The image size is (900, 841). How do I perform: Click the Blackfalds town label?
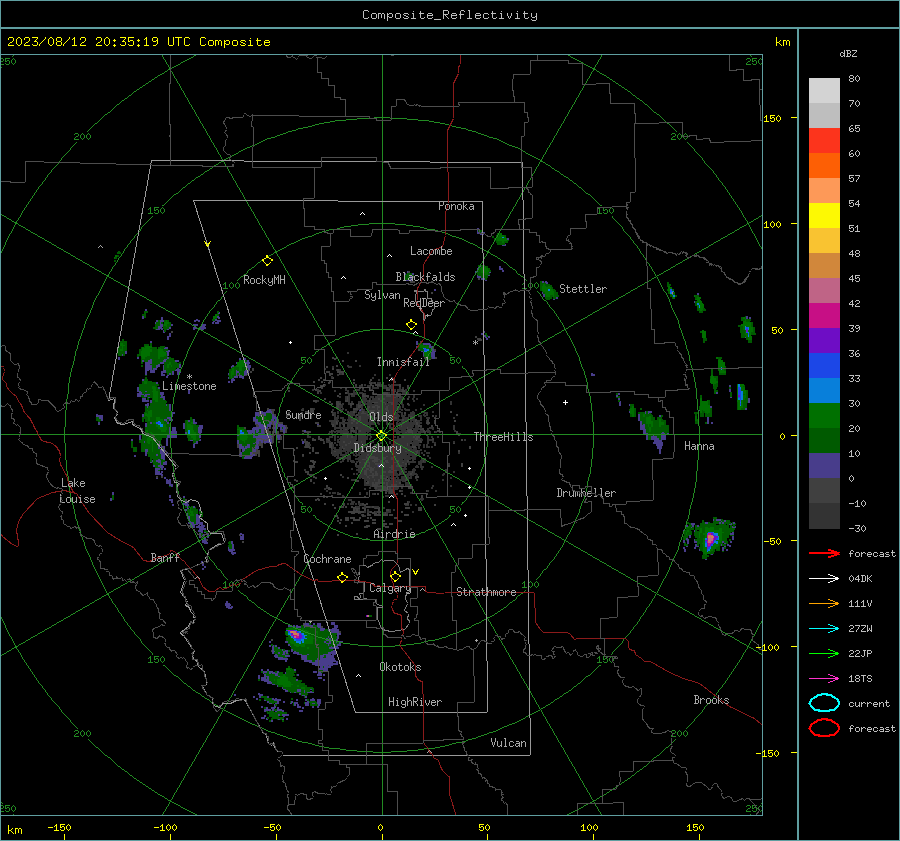[x=425, y=277]
